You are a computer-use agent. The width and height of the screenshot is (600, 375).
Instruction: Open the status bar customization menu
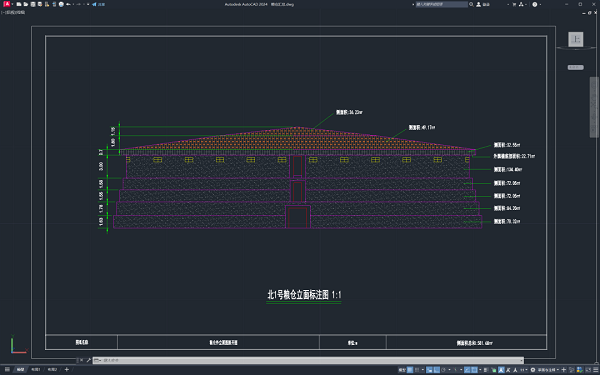tap(596, 370)
